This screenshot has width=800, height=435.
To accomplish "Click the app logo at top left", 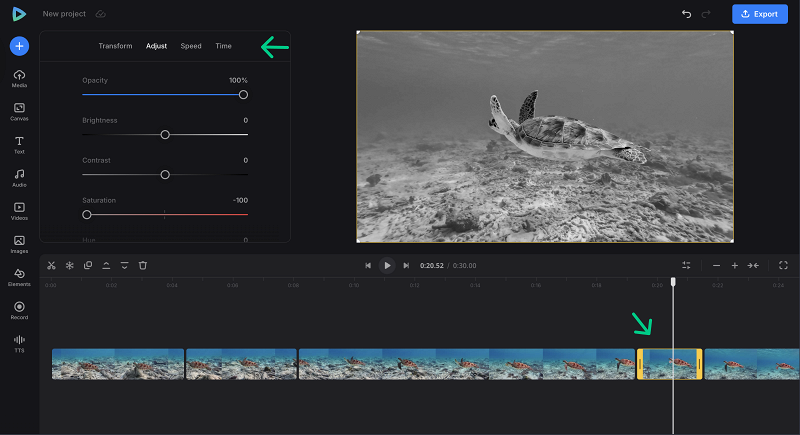I will (19, 14).
